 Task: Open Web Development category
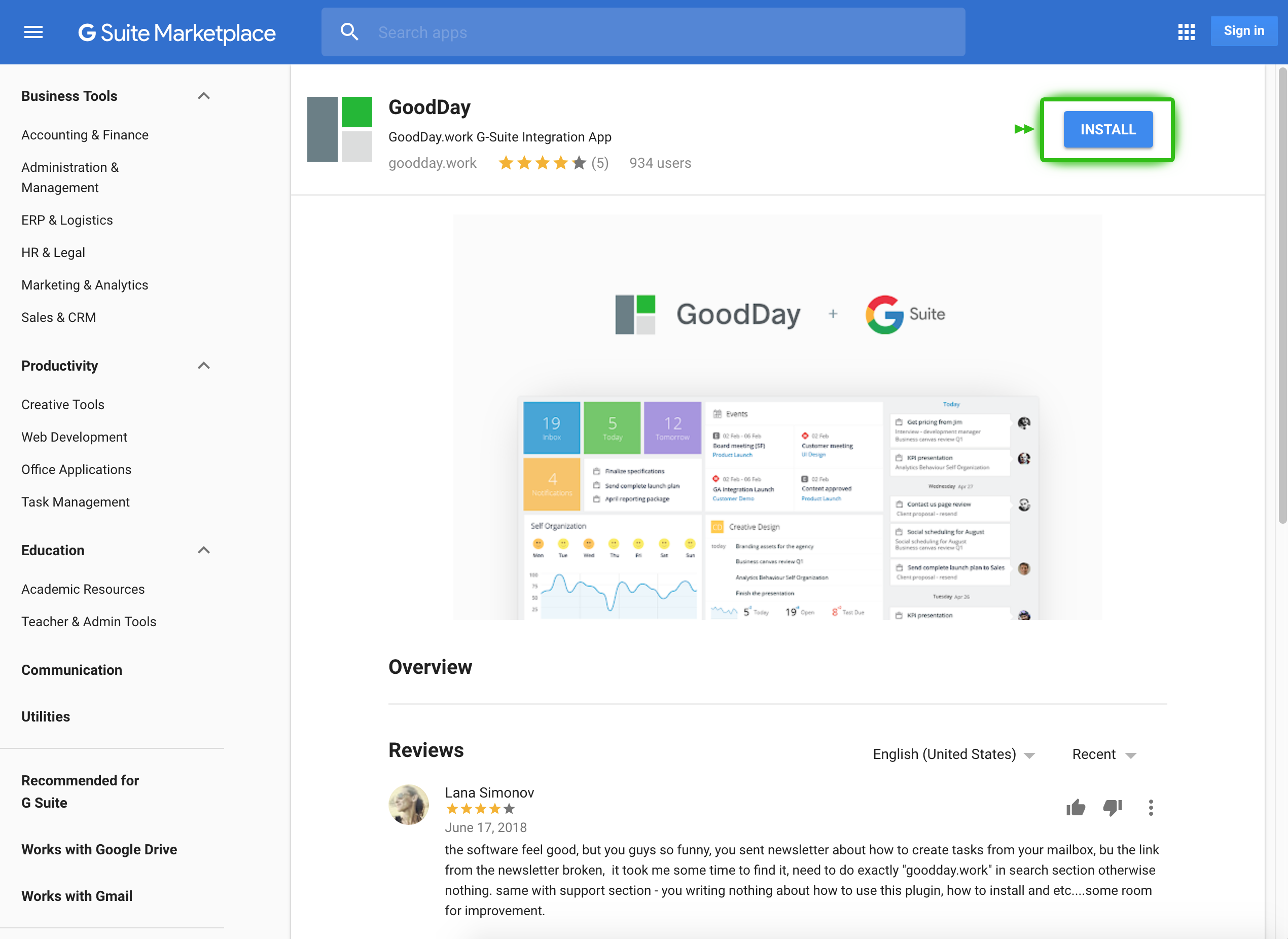pos(74,437)
